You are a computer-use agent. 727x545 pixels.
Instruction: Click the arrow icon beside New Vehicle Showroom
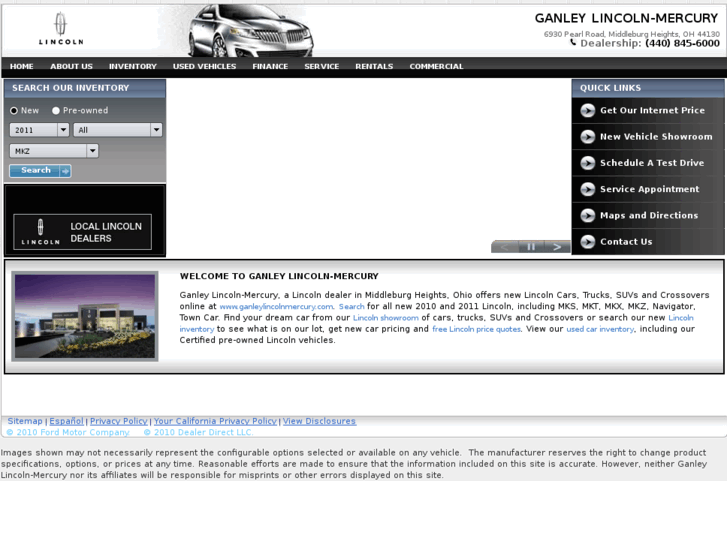click(588, 137)
